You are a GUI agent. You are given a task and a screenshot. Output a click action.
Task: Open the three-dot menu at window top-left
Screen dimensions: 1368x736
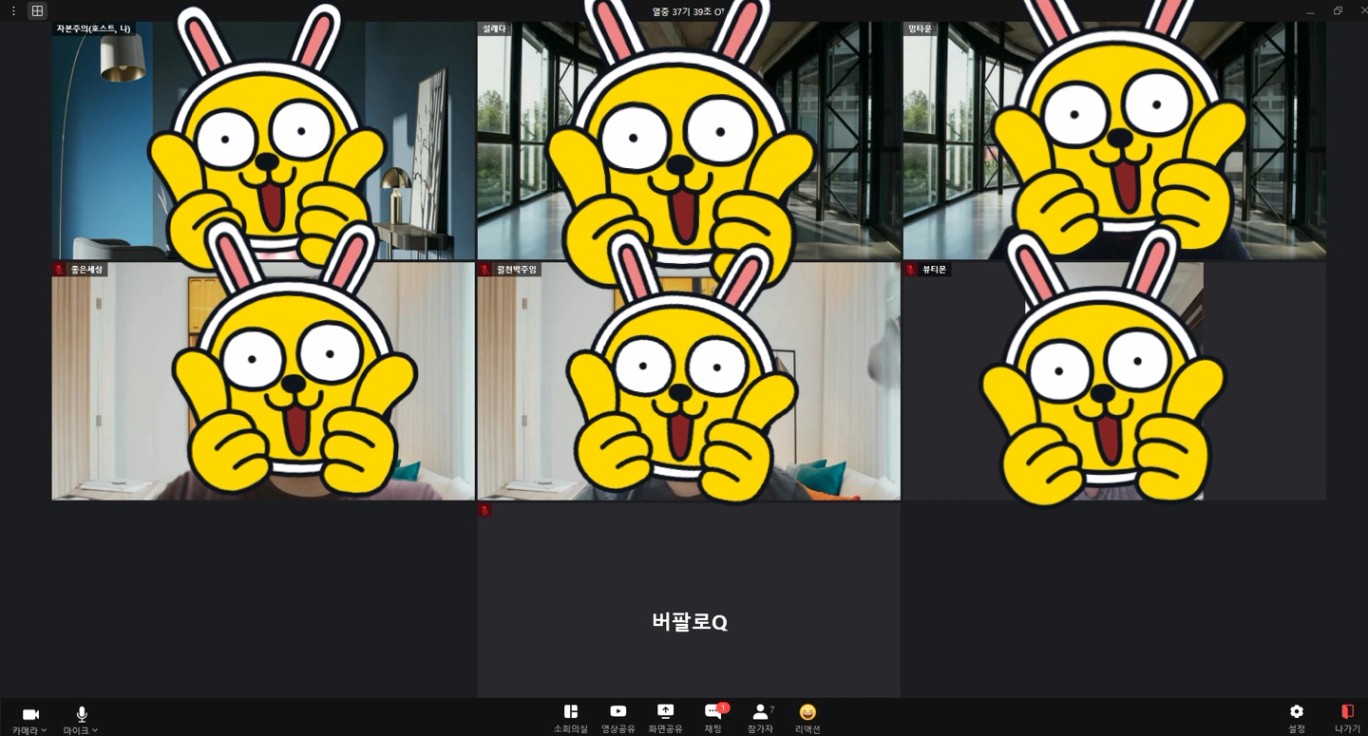point(13,11)
